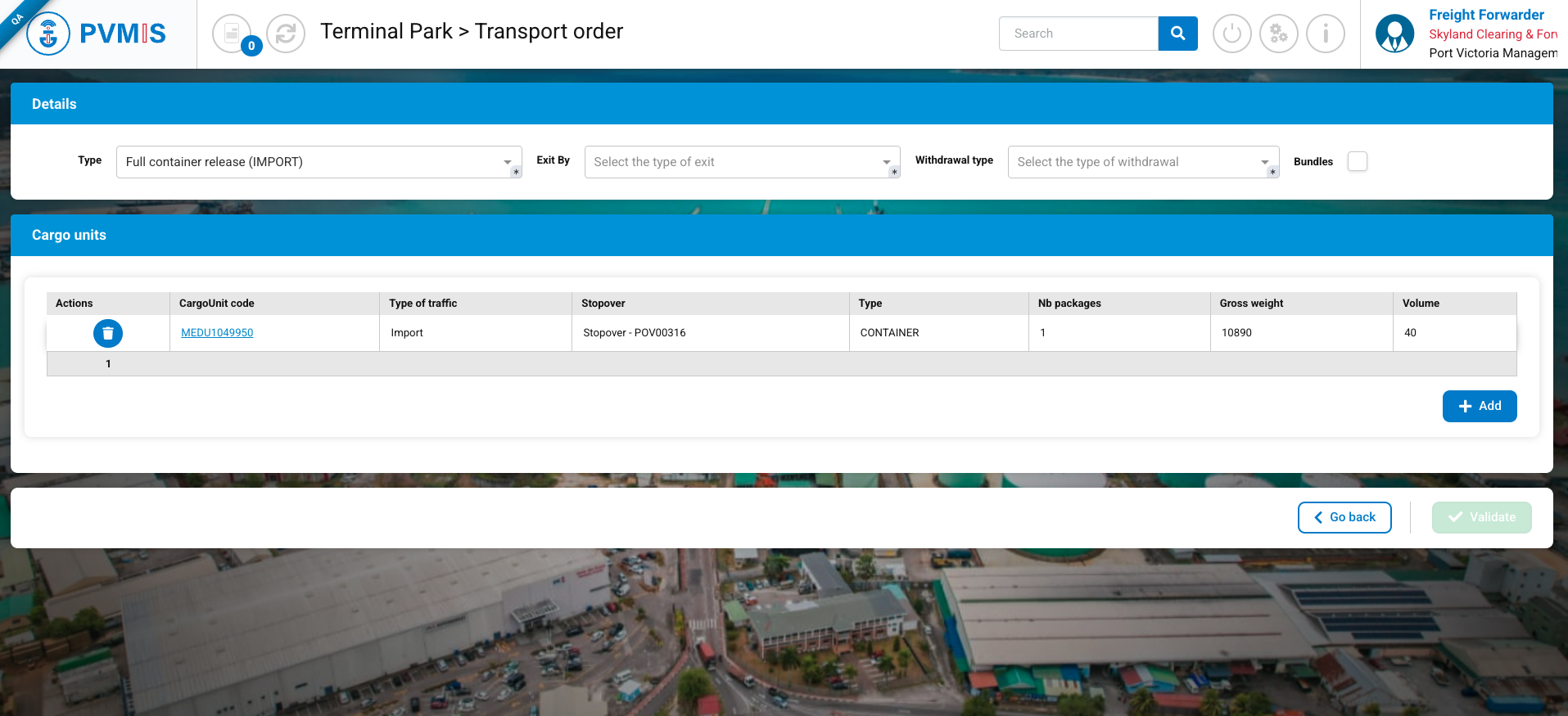Focus the Search input field

(x=1078, y=34)
